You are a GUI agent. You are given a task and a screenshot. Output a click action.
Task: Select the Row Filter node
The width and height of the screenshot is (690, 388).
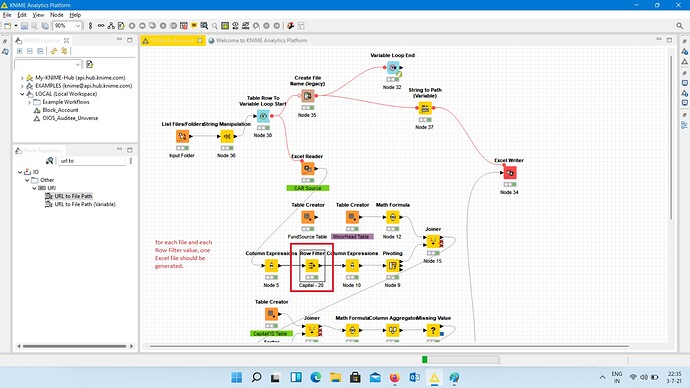(x=312, y=266)
